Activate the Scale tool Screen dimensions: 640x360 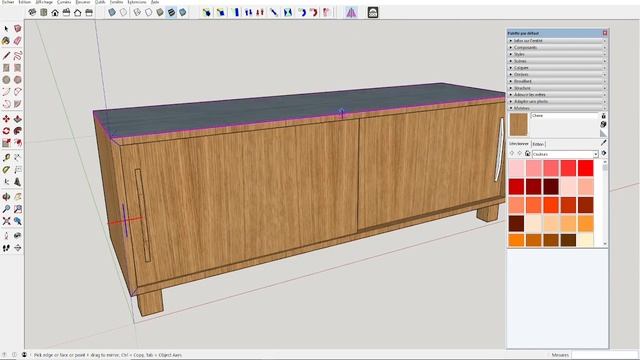click(x=6, y=143)
